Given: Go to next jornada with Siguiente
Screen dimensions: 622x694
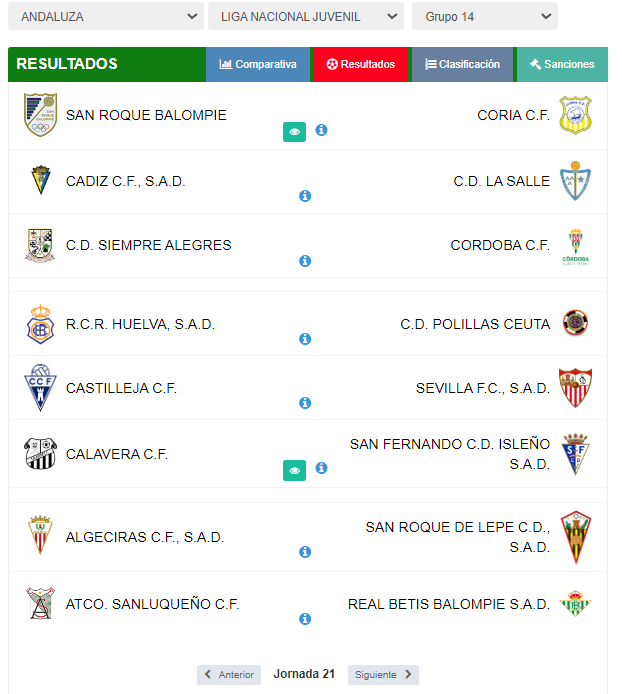Looking at the screenshot, I should click(x=383, y=675).
